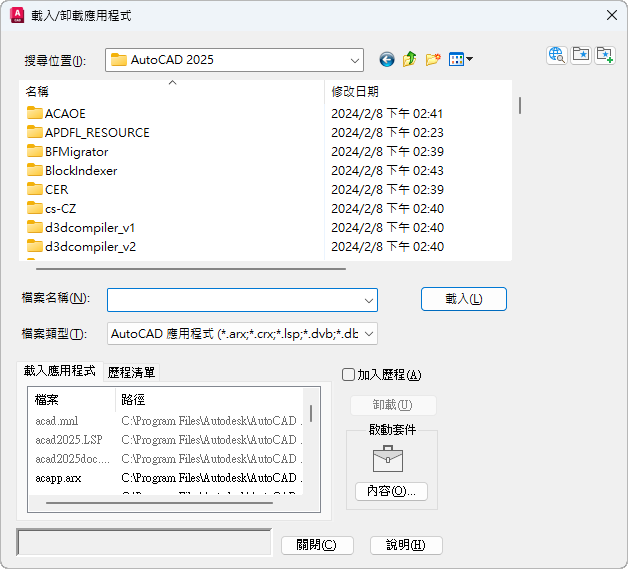Click the 2024/2/8 下午 02:23 date cell
Image resolution: width=628 pixels, height=569 pixels.
(387, 133)
